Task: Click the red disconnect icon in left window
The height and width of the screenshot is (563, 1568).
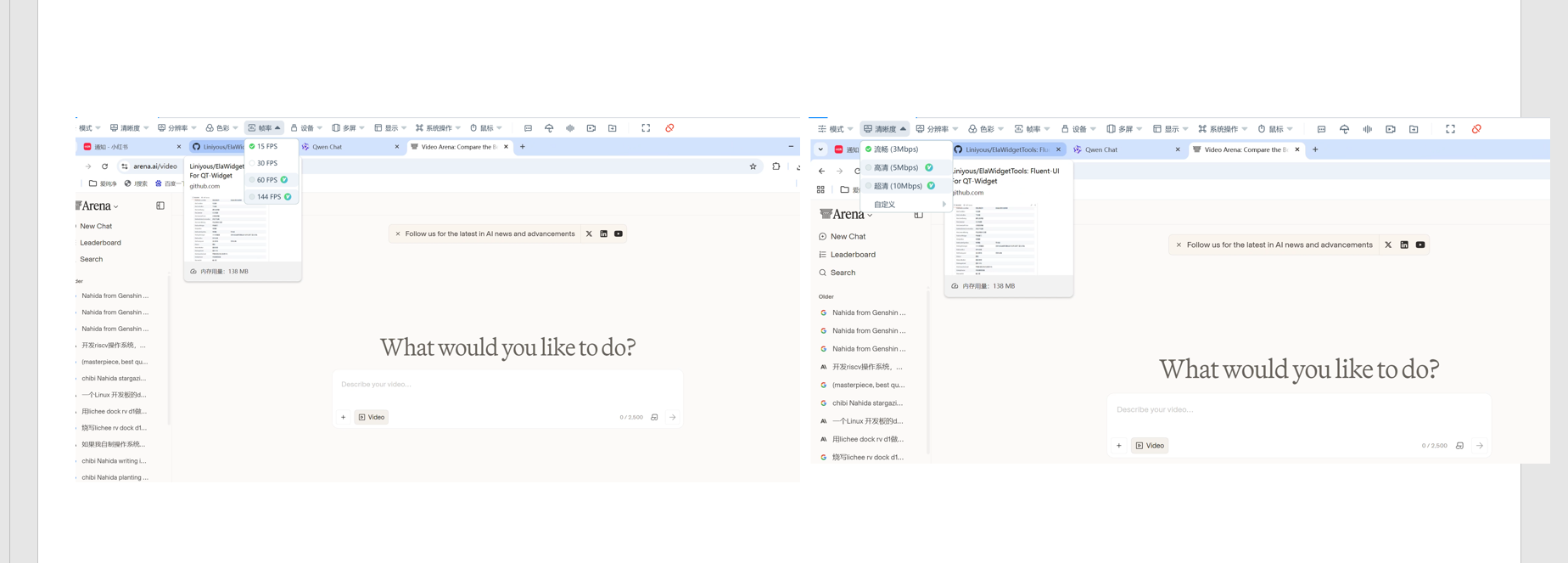Action: 669,128
